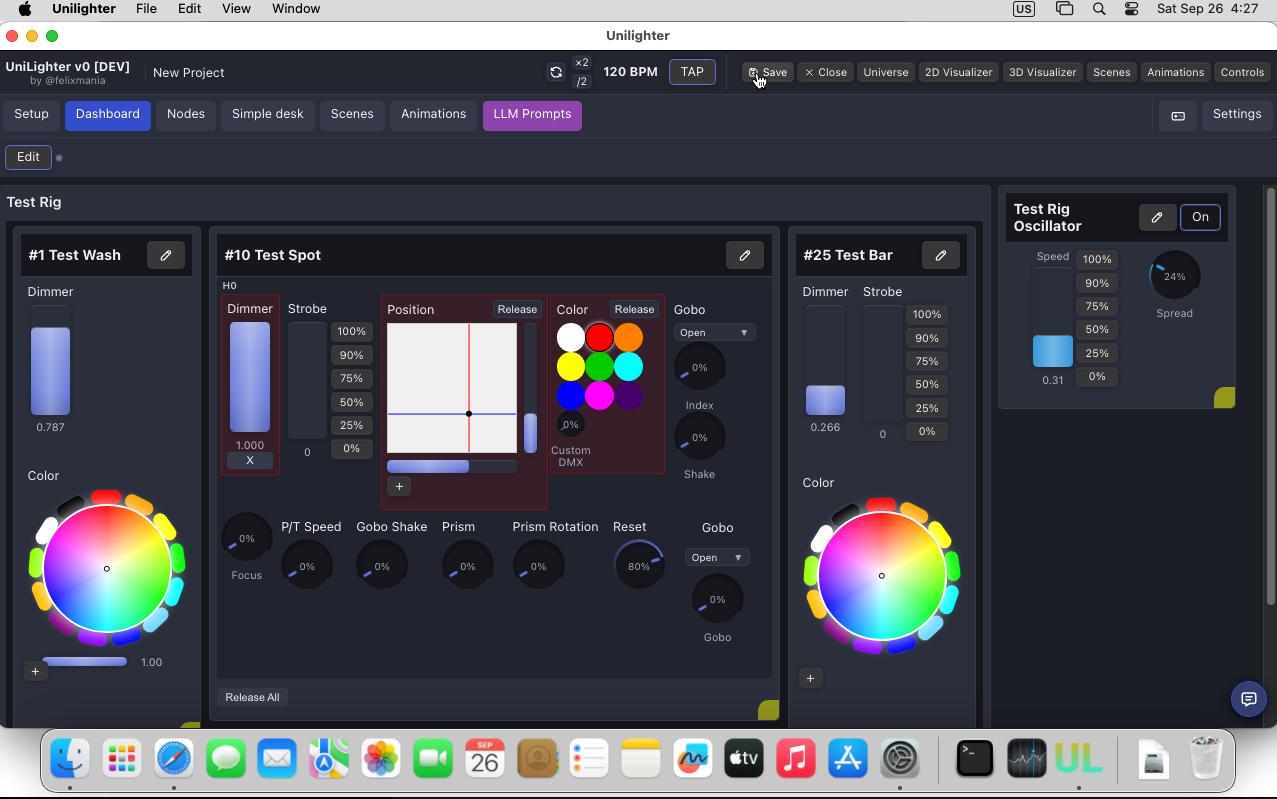
Task: Click Release All for Test Spot
Action: (x=252, y=697)
